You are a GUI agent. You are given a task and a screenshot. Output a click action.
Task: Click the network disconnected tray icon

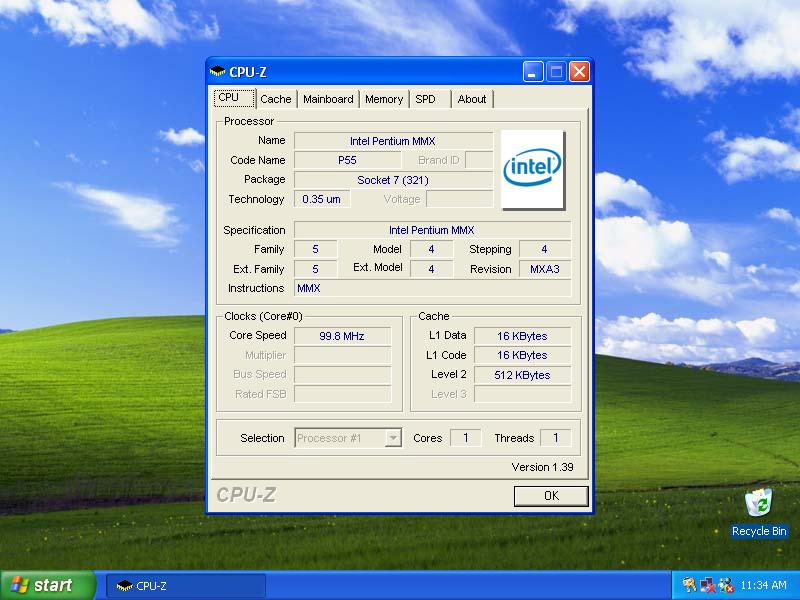707,585
